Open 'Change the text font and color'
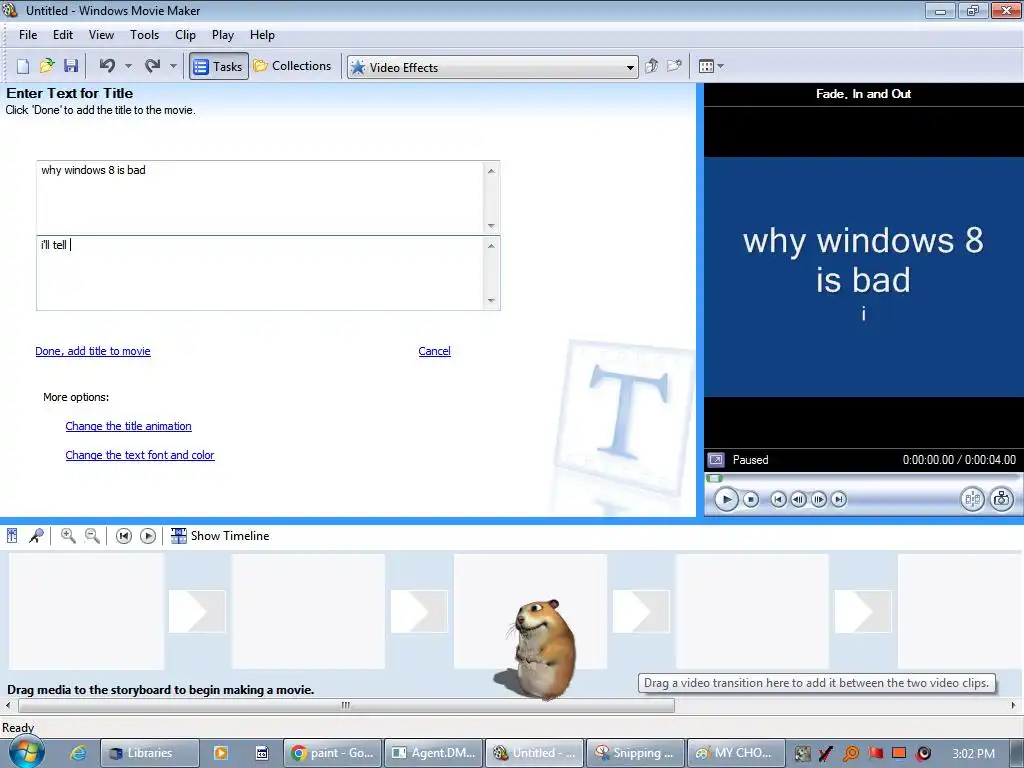The image size is (1024, 768). [x=140, y=455]
